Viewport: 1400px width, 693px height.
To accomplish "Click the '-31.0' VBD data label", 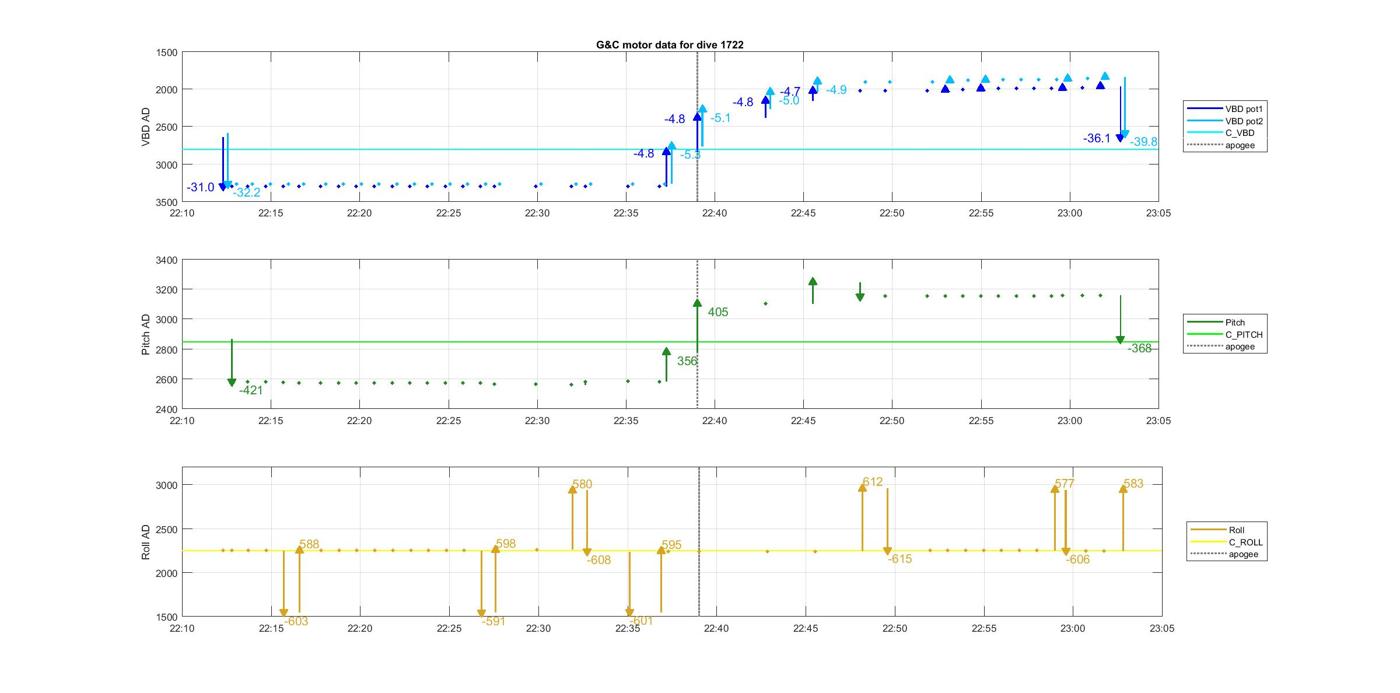I will [x=200, y=188].
